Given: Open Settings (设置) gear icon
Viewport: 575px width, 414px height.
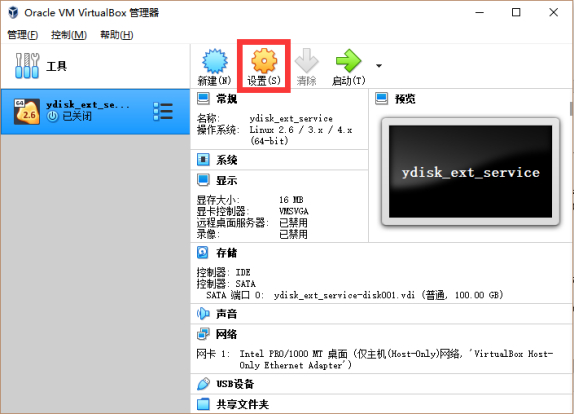Looking at the screenshot, I should click(264, 61).
